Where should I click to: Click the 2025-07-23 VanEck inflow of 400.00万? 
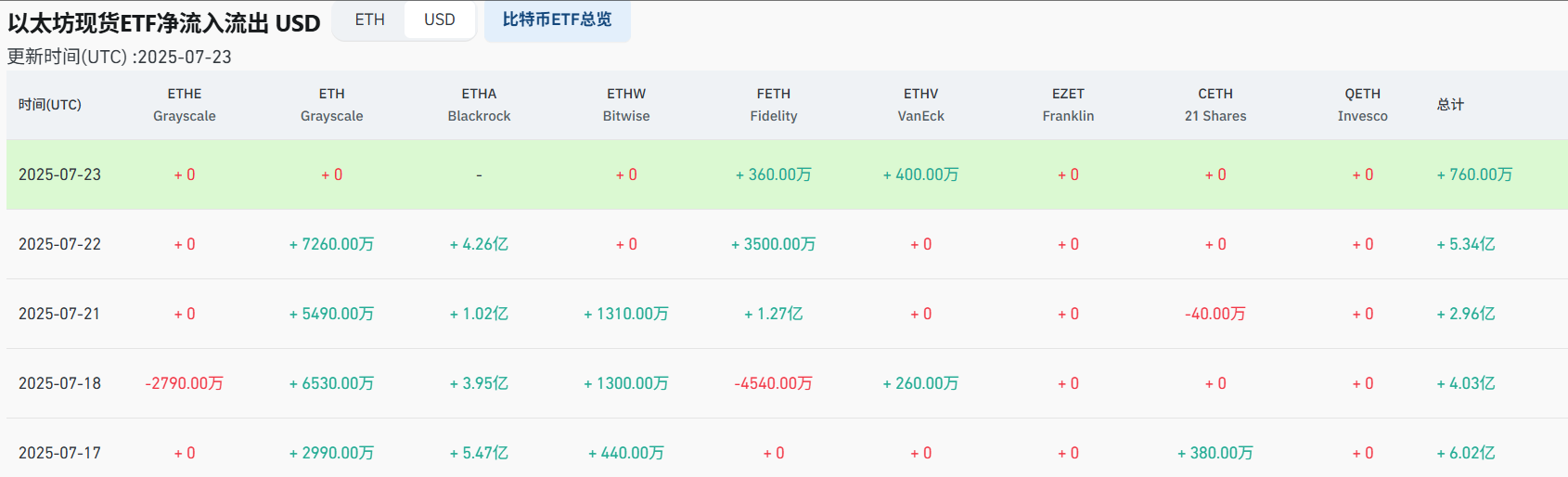[920, 174]
